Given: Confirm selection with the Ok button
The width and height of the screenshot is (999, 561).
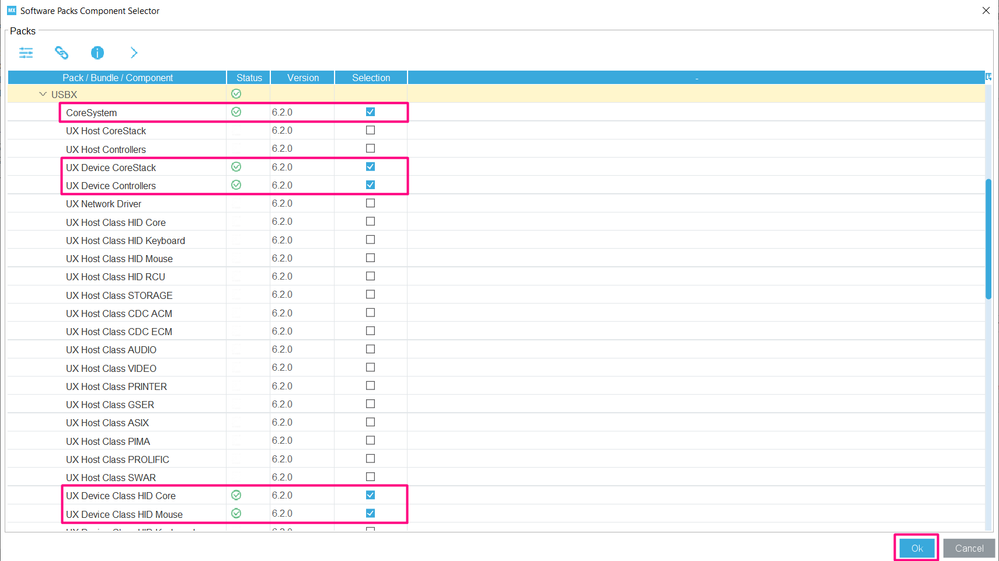Looking at the screenshot, I should (917, 548).
